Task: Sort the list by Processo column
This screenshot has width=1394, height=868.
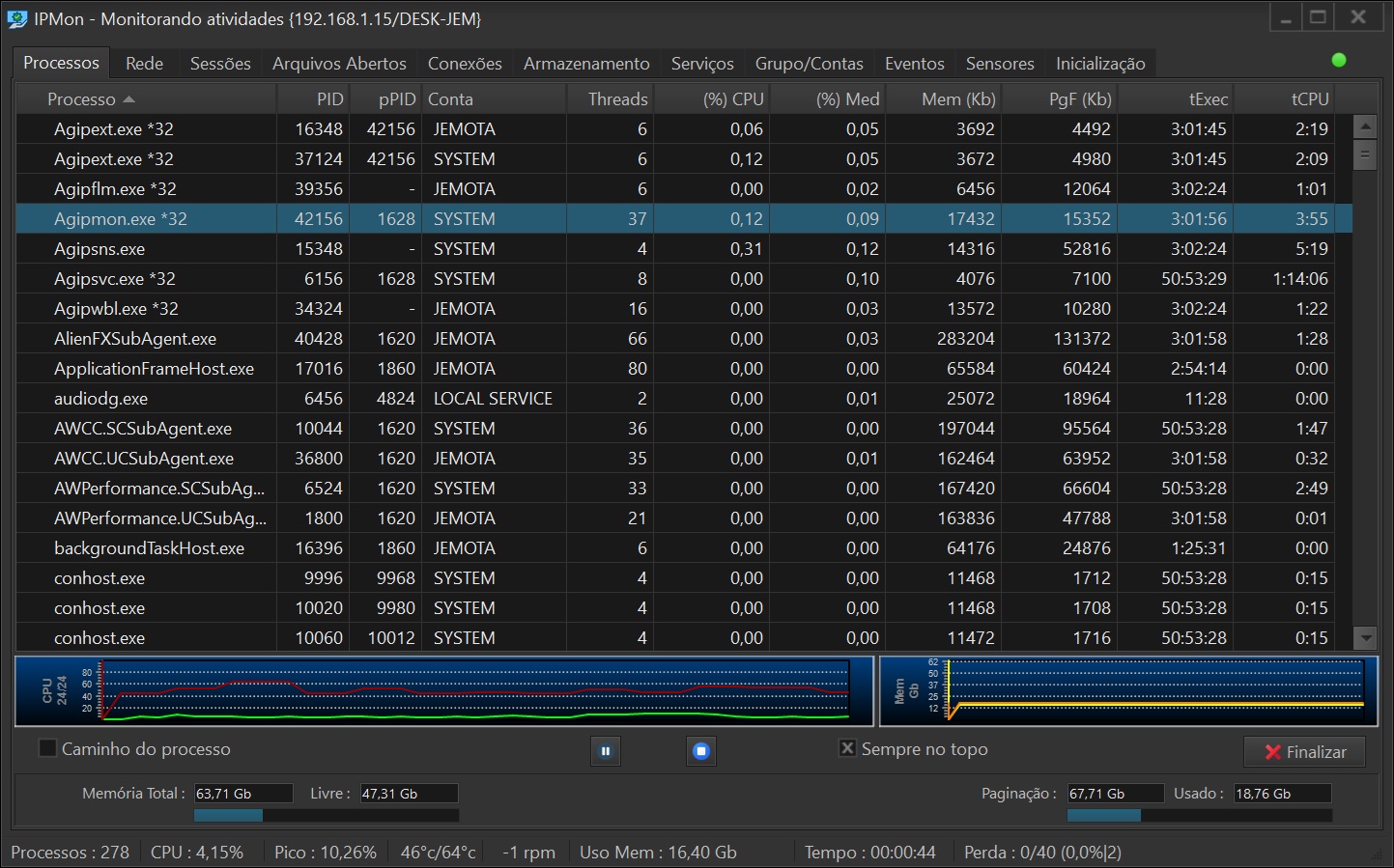Action: pyautogui.click(x=147, y=98)
